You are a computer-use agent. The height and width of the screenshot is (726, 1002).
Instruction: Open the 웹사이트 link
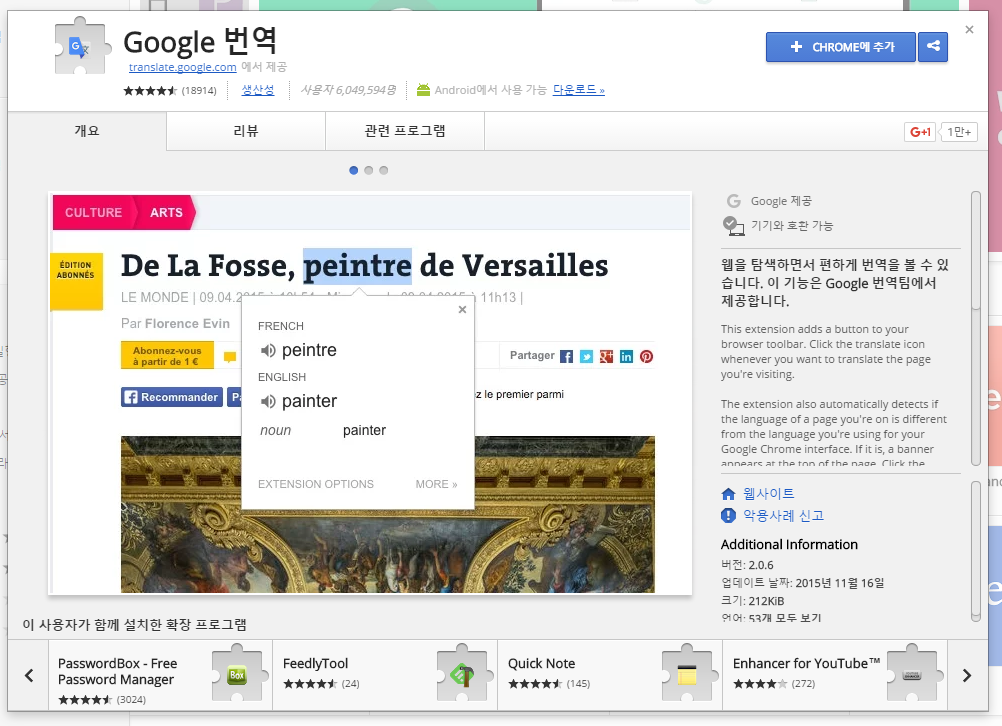[769, 494]
